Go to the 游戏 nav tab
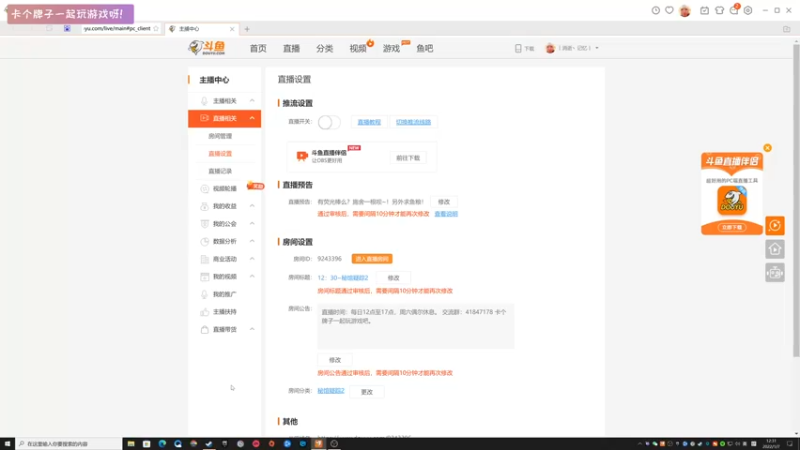 [391, 48]
